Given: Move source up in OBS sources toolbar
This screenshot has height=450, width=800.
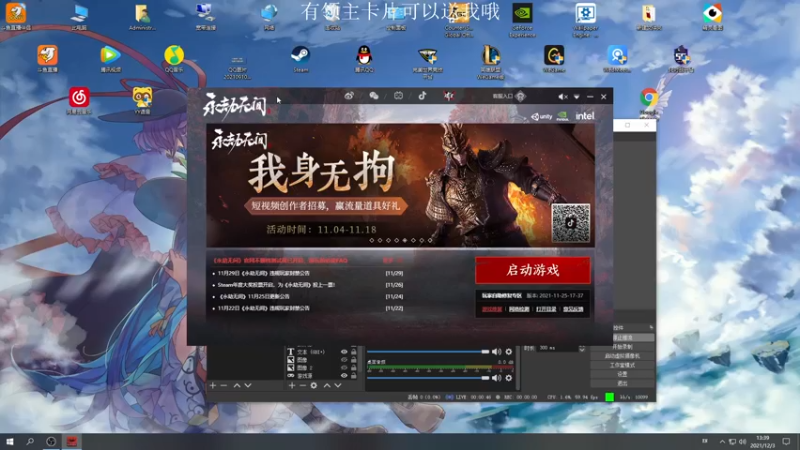Looking at the screenshot, I should click(x=327, y=385).
